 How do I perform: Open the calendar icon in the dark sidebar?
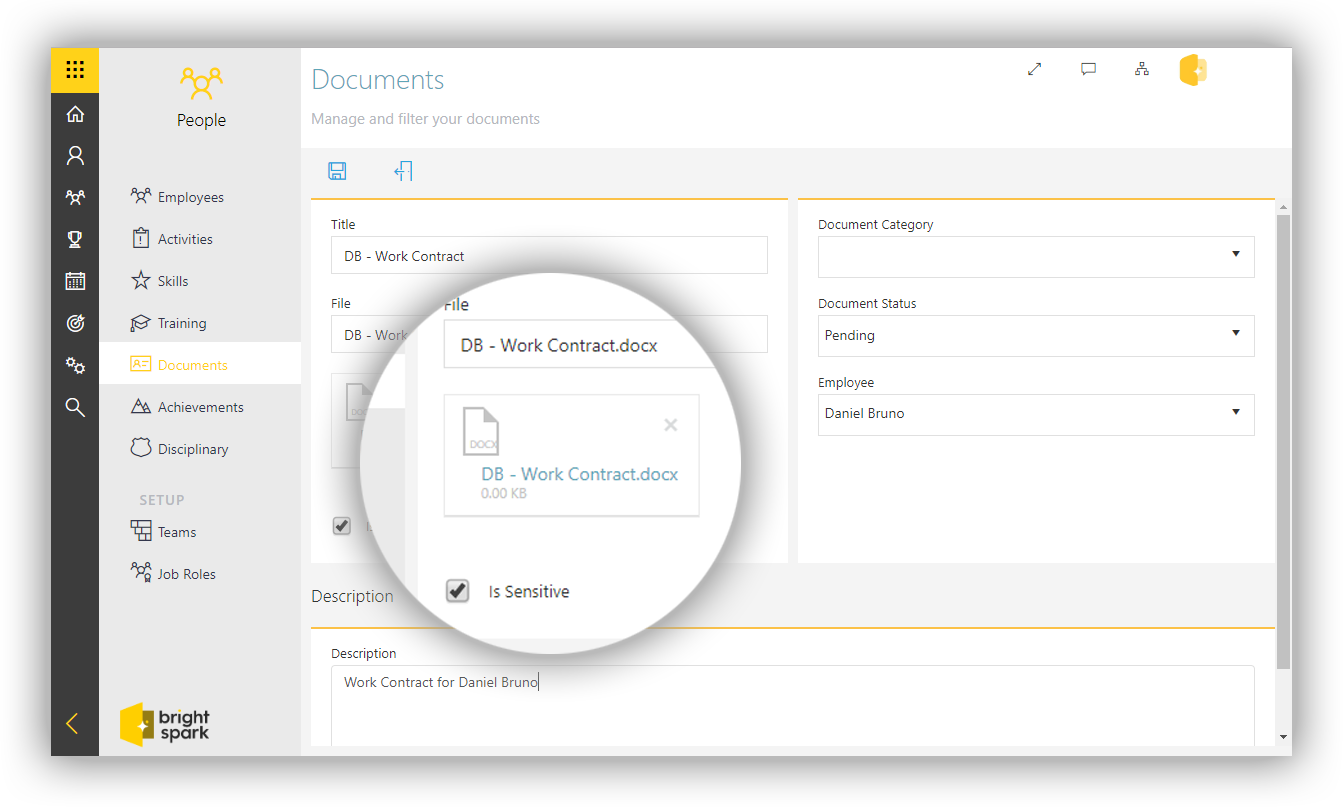(75, 281)
